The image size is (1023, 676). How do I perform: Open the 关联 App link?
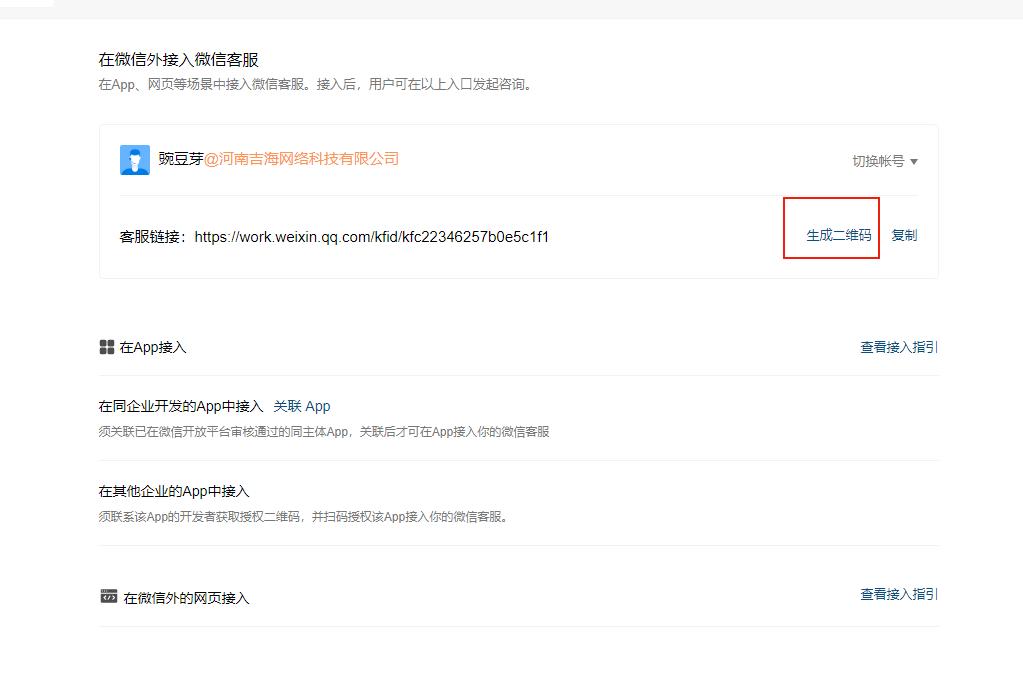302,406
